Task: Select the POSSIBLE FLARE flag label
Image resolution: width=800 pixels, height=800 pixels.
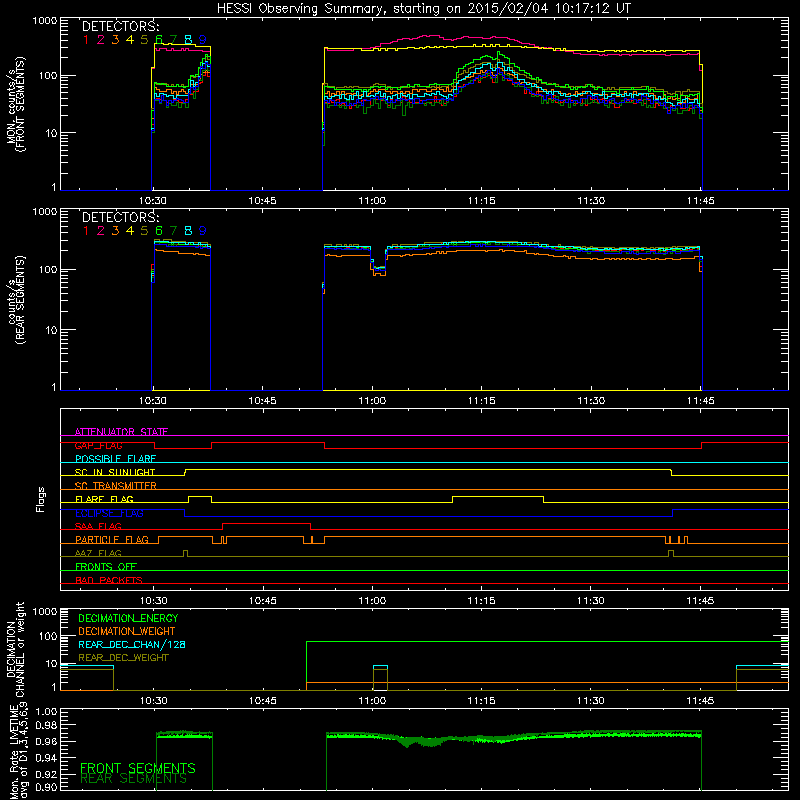Action: (115, 459)
